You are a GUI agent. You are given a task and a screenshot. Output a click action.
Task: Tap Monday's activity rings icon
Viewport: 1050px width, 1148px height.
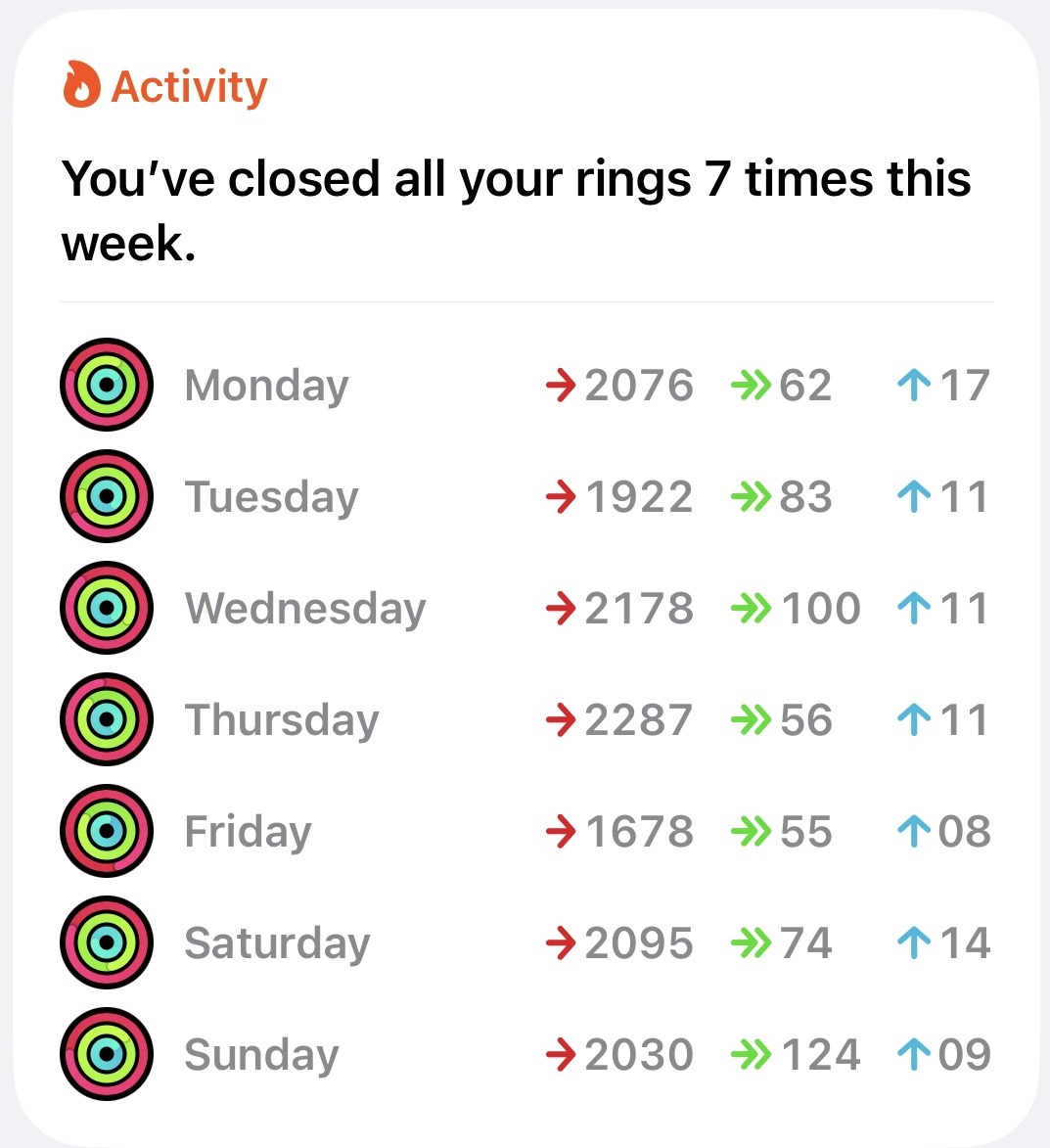(x=107, y=385)
